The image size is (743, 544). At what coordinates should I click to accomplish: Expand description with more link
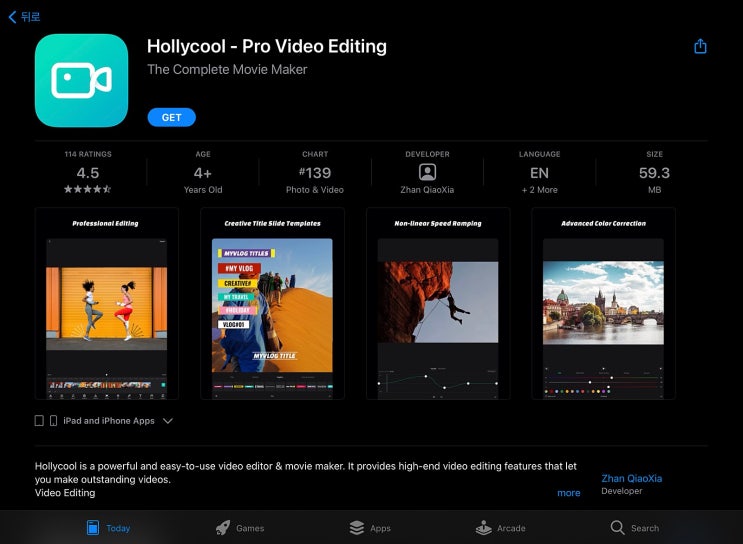pyautogui.click(x=569, y=493)
